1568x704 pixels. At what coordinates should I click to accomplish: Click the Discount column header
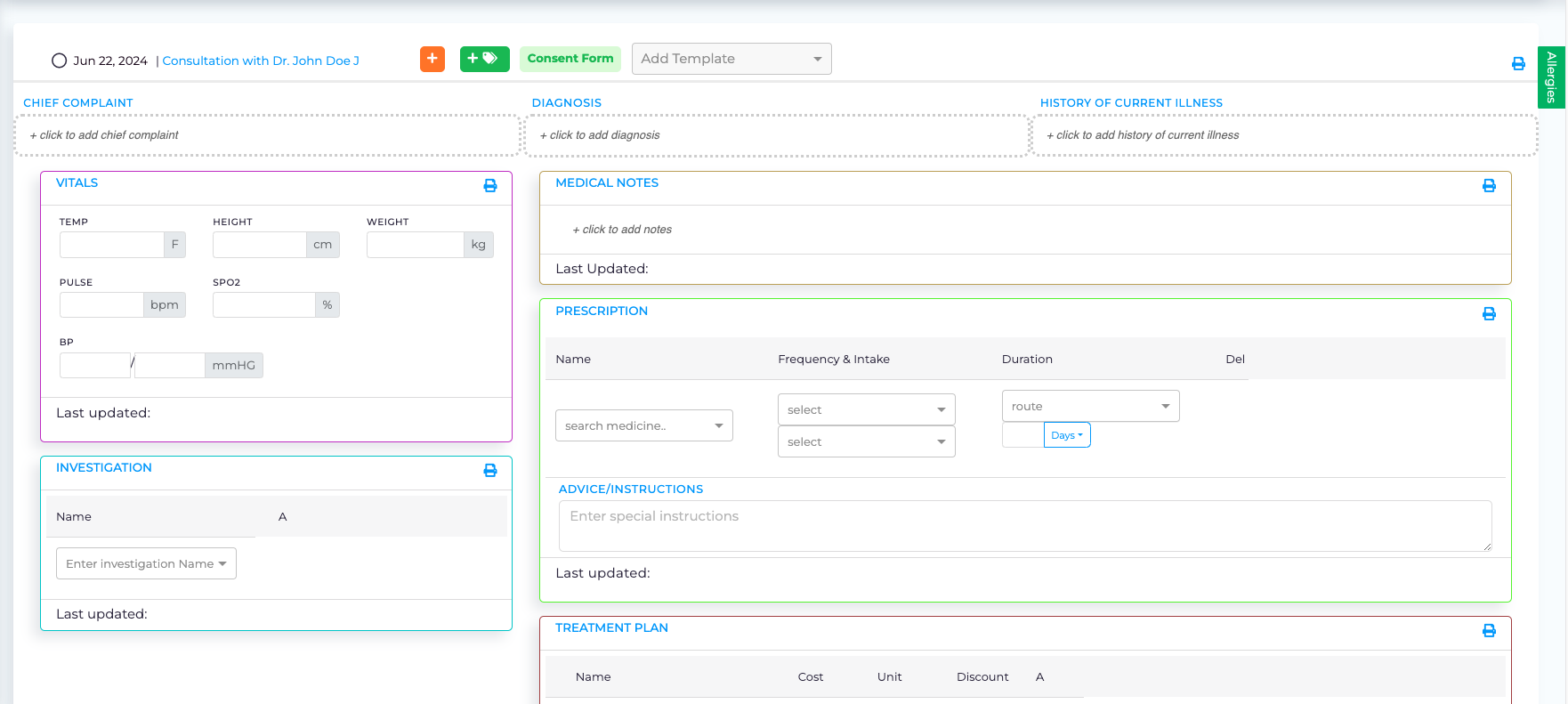(982, 677)
